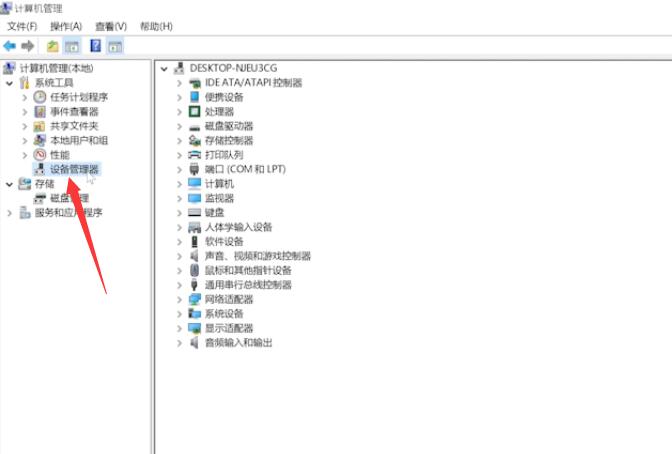The width and height of the screenshot is (672, 454).
Task: Click the Forward arrow toolbar icon
Action: pyautogui.click(x=28, y=46)
